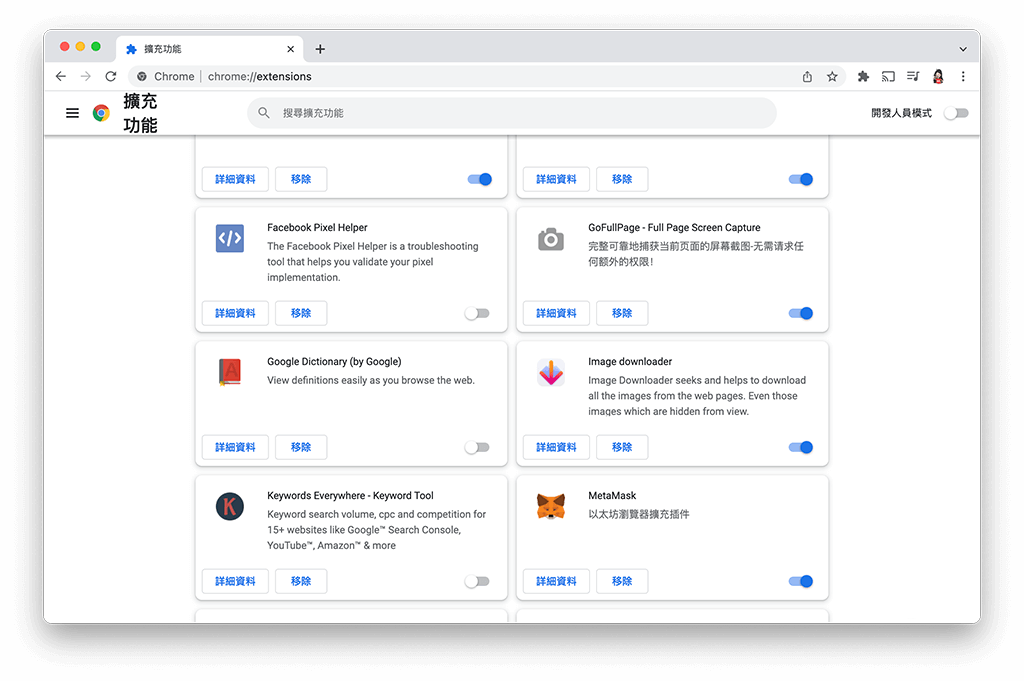Open 詳細資料 for MetaMask
Screen dimensions: 1024x681
[x=556, y=581]
